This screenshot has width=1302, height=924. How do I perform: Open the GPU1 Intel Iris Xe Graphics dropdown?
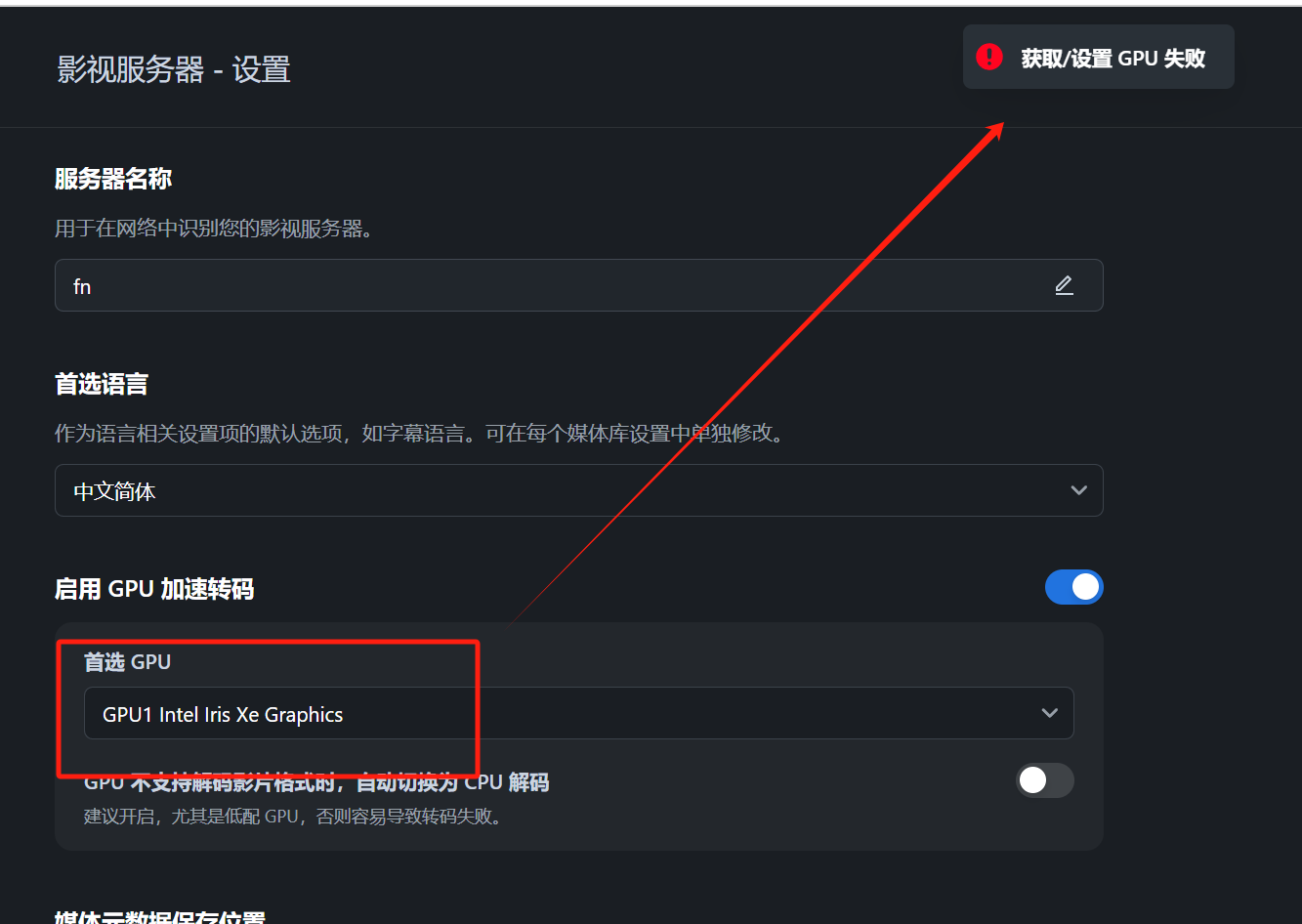[578, 713]
